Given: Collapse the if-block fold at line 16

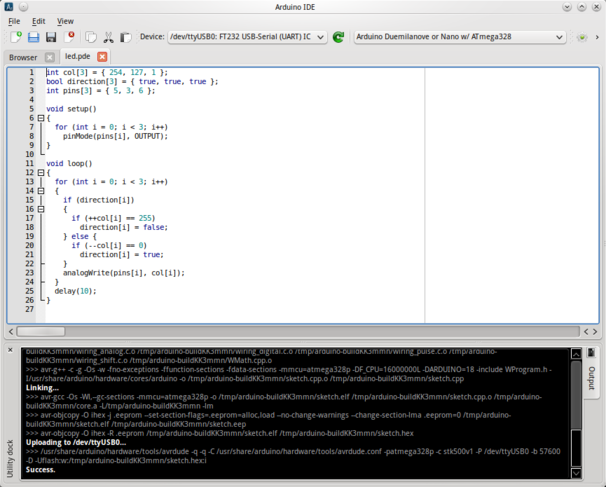Looking at the screenshot, I should point(41,209).
